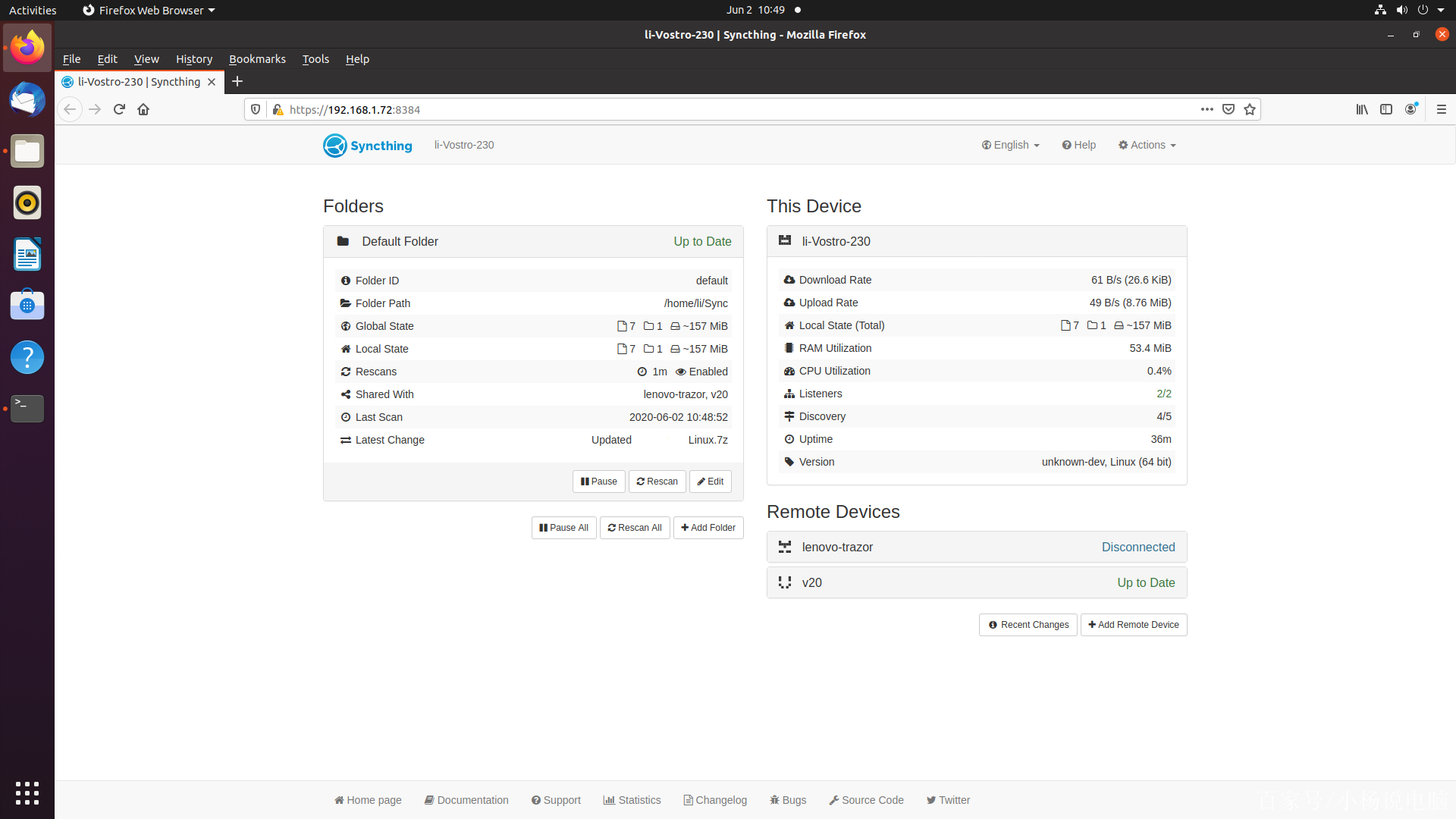This screenshot has height=819, width=1456.
Task: Pause All folders
Action: click(563, 528)
